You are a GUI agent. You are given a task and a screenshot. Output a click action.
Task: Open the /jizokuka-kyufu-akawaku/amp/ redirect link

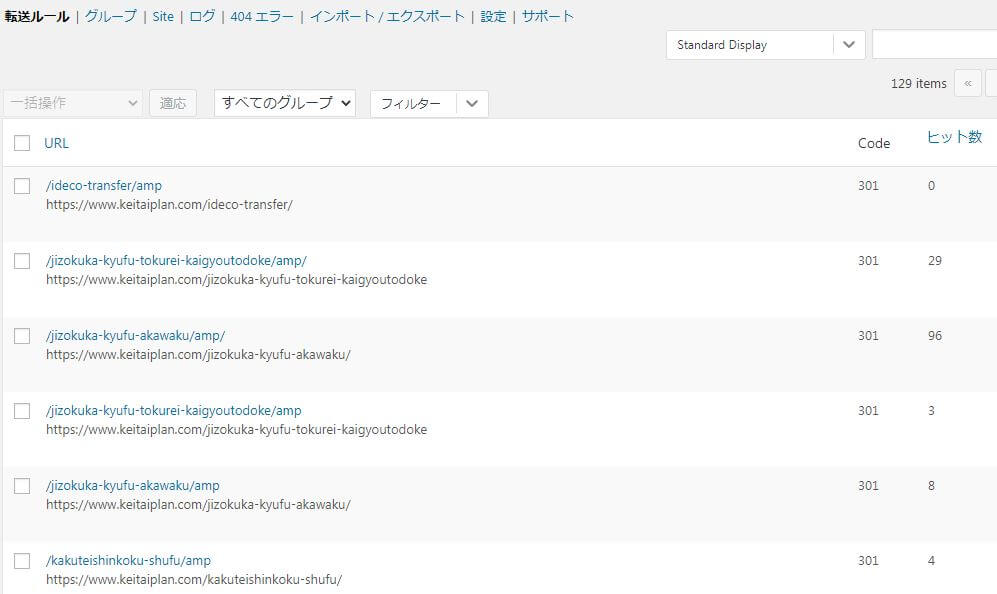(135, 336)
